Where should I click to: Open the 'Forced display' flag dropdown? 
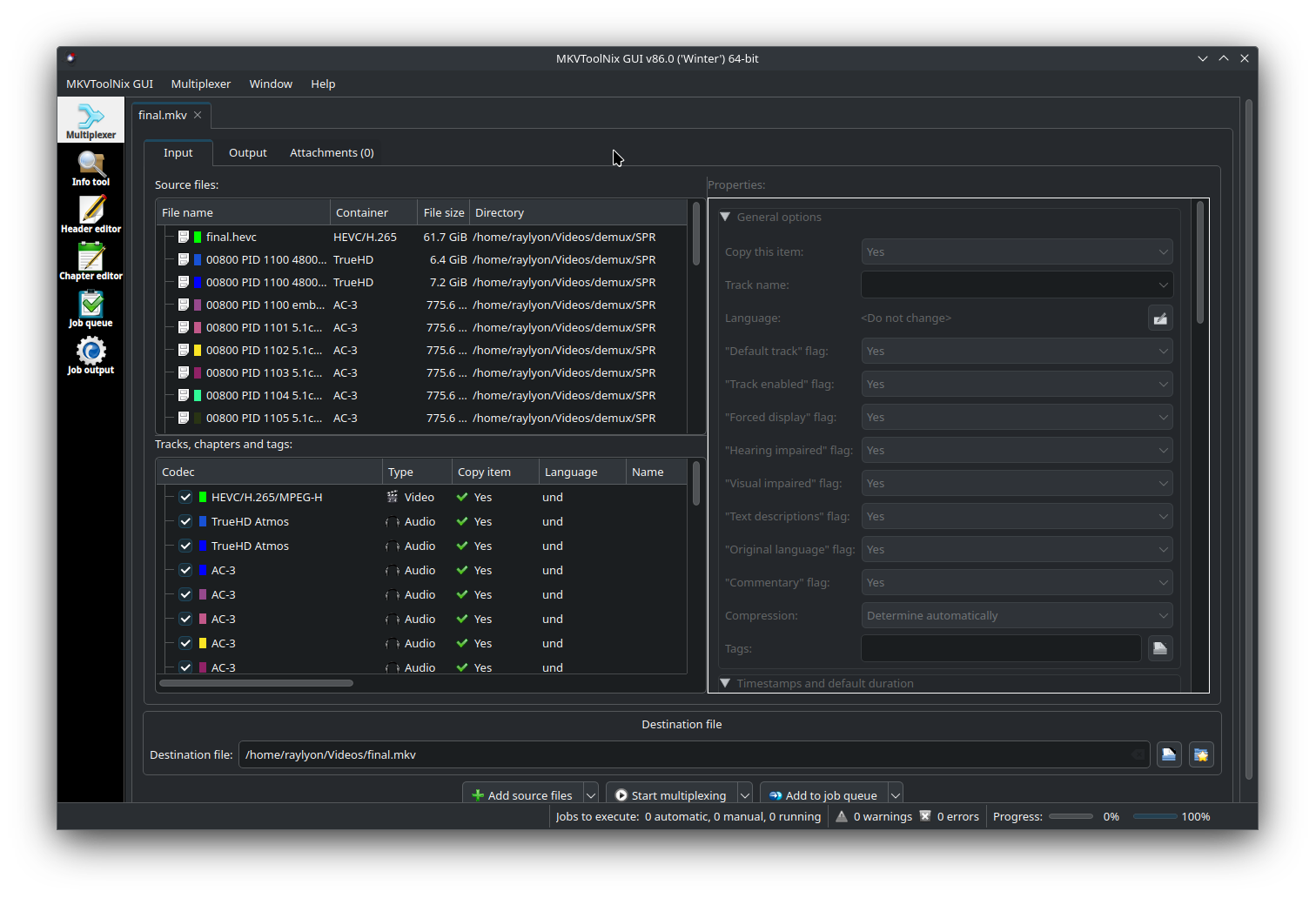pyautogui.click(x=1016, y=417)
